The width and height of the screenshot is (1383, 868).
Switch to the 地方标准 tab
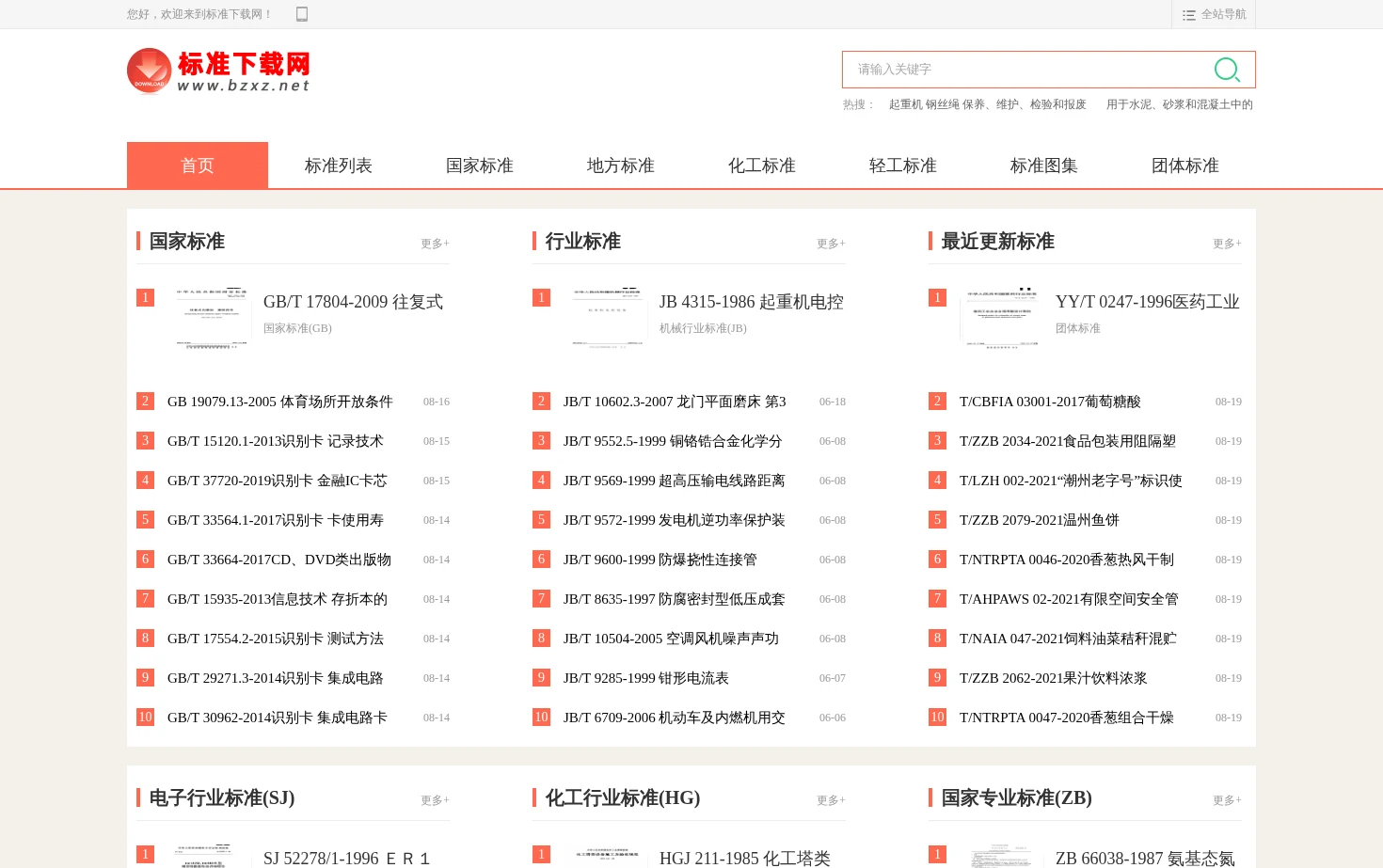[x=621, y=166]
